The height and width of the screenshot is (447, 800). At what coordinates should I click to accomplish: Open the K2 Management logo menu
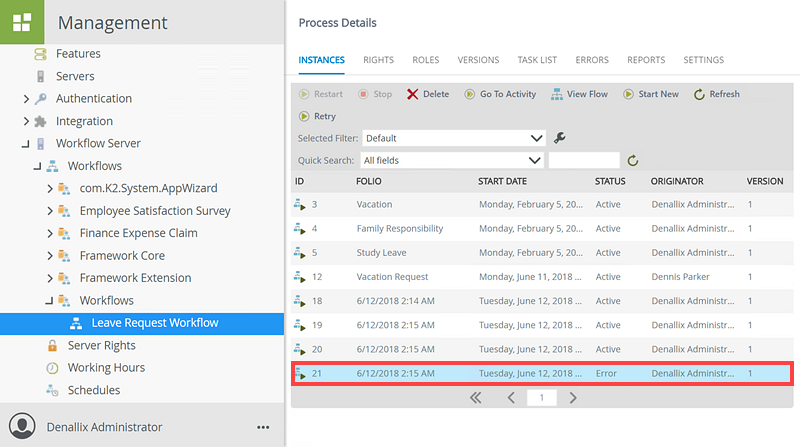(22, 22)
